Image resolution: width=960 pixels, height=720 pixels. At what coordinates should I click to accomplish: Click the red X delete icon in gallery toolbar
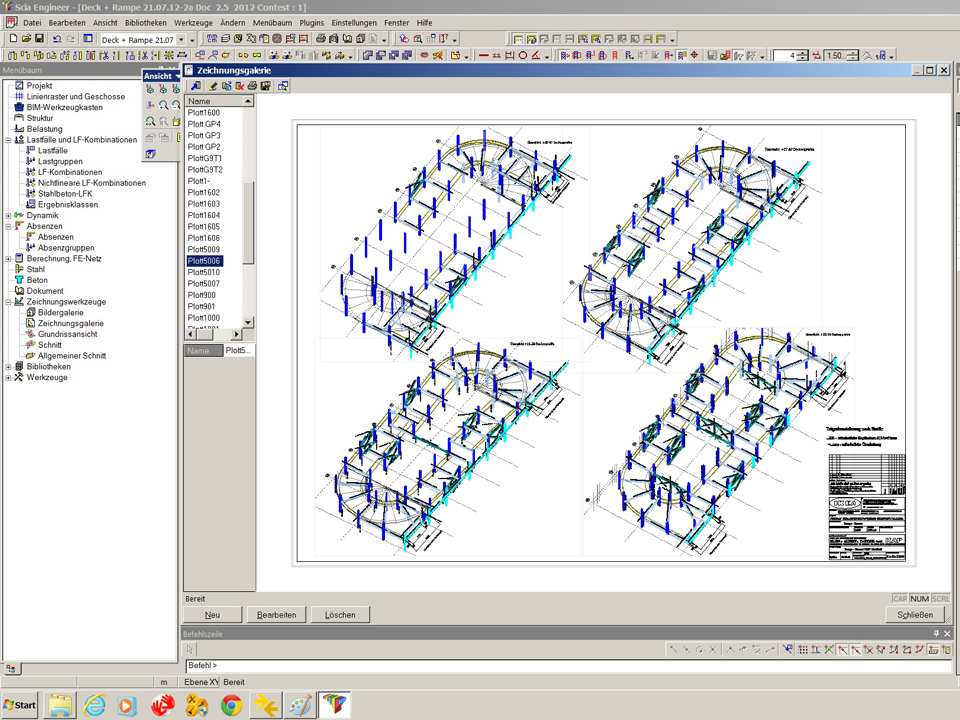pos(240,87)
